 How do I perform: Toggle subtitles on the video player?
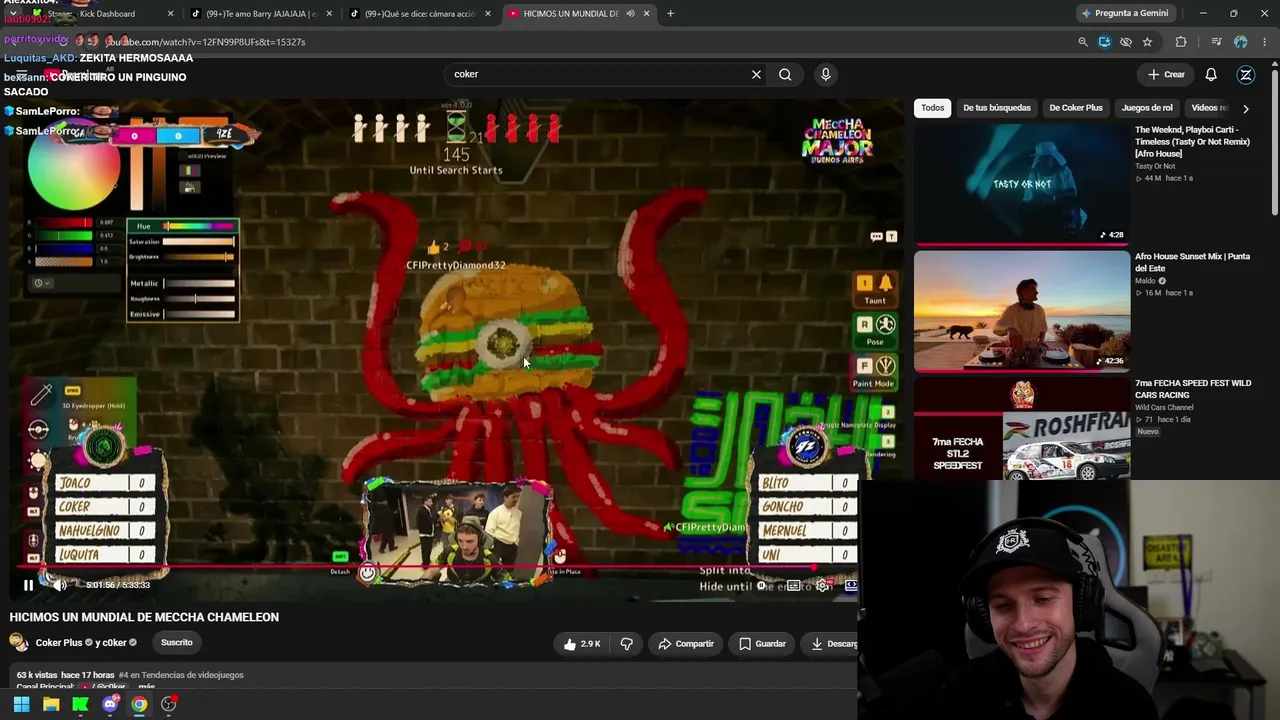click(x=793, y=586)
